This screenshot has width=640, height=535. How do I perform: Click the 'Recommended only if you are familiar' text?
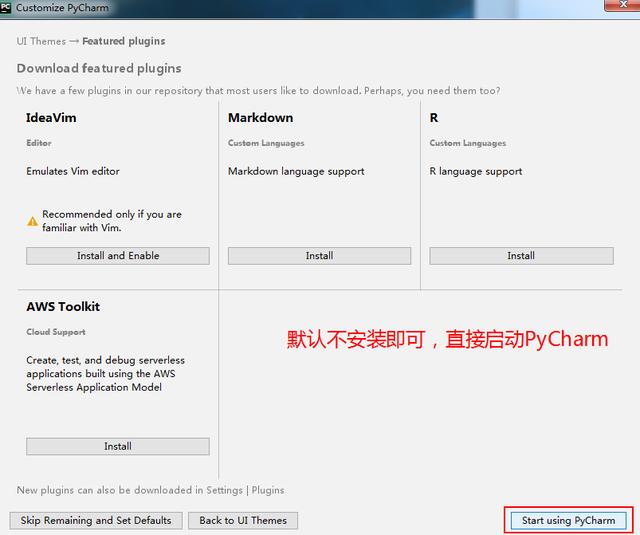pos(112,221)
